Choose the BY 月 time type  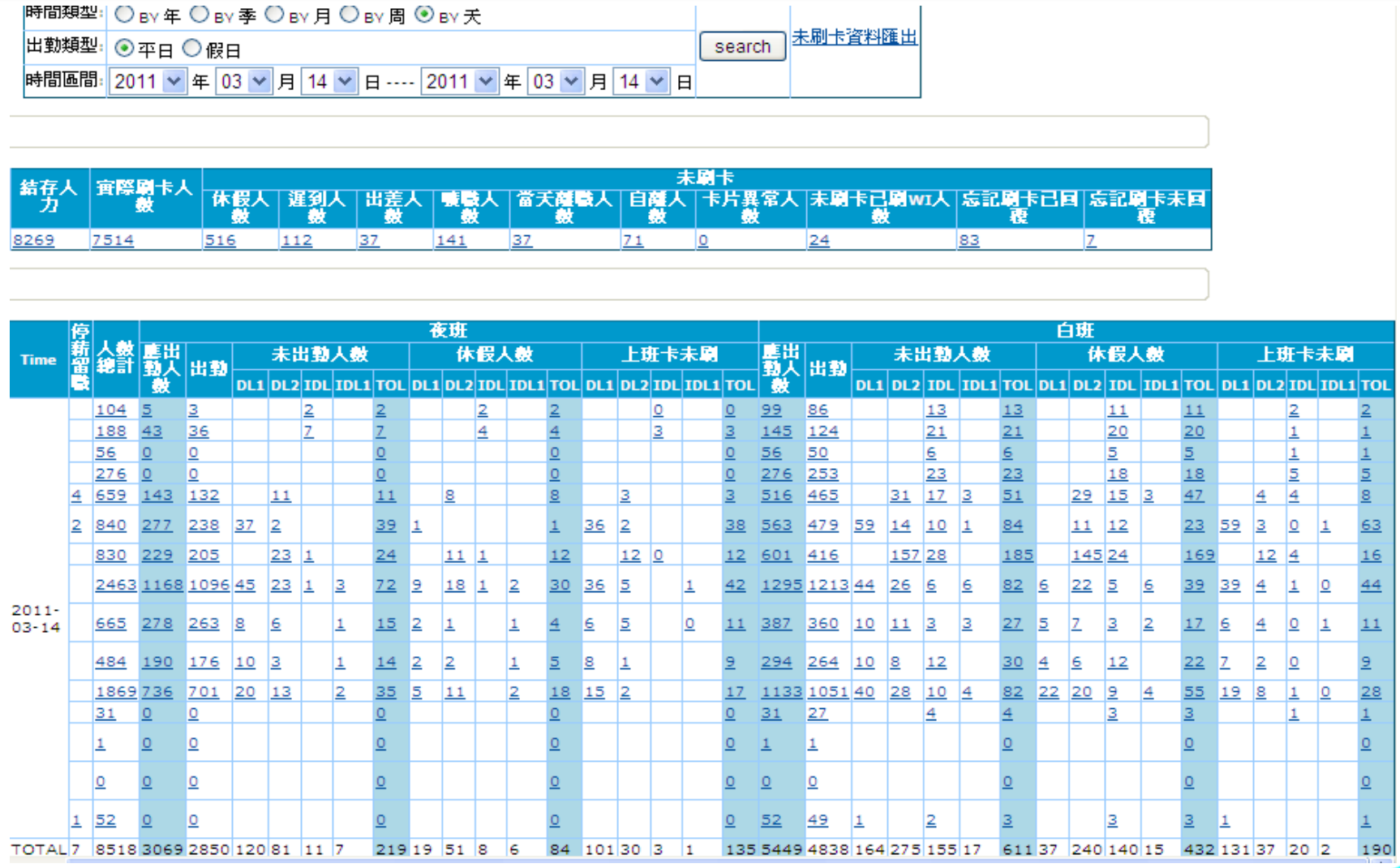pyautogui.click(x=275, y=15)
